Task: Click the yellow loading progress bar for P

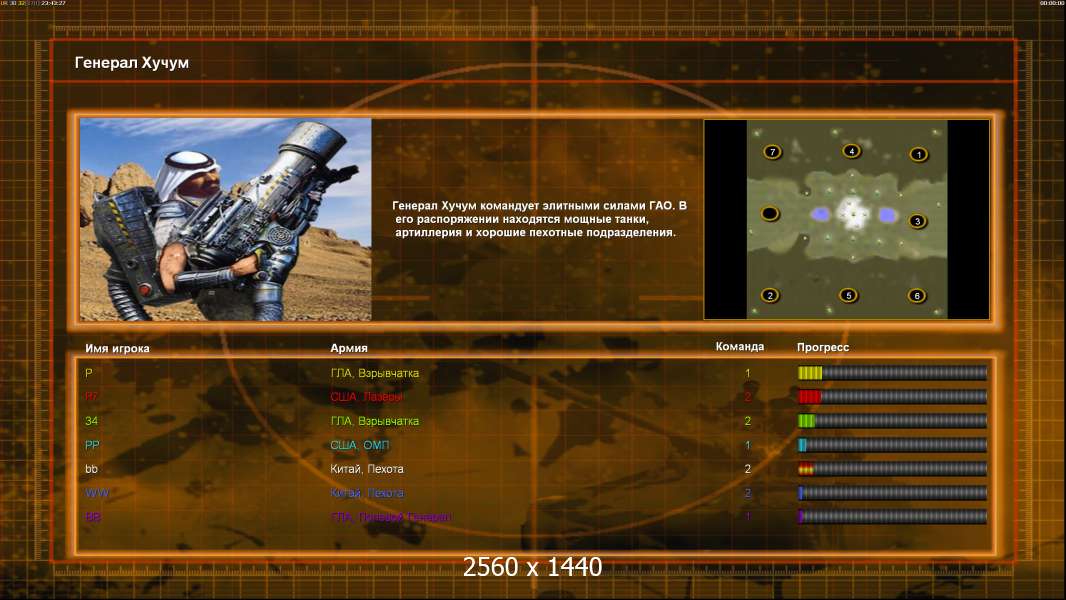Action: point(892,372)
